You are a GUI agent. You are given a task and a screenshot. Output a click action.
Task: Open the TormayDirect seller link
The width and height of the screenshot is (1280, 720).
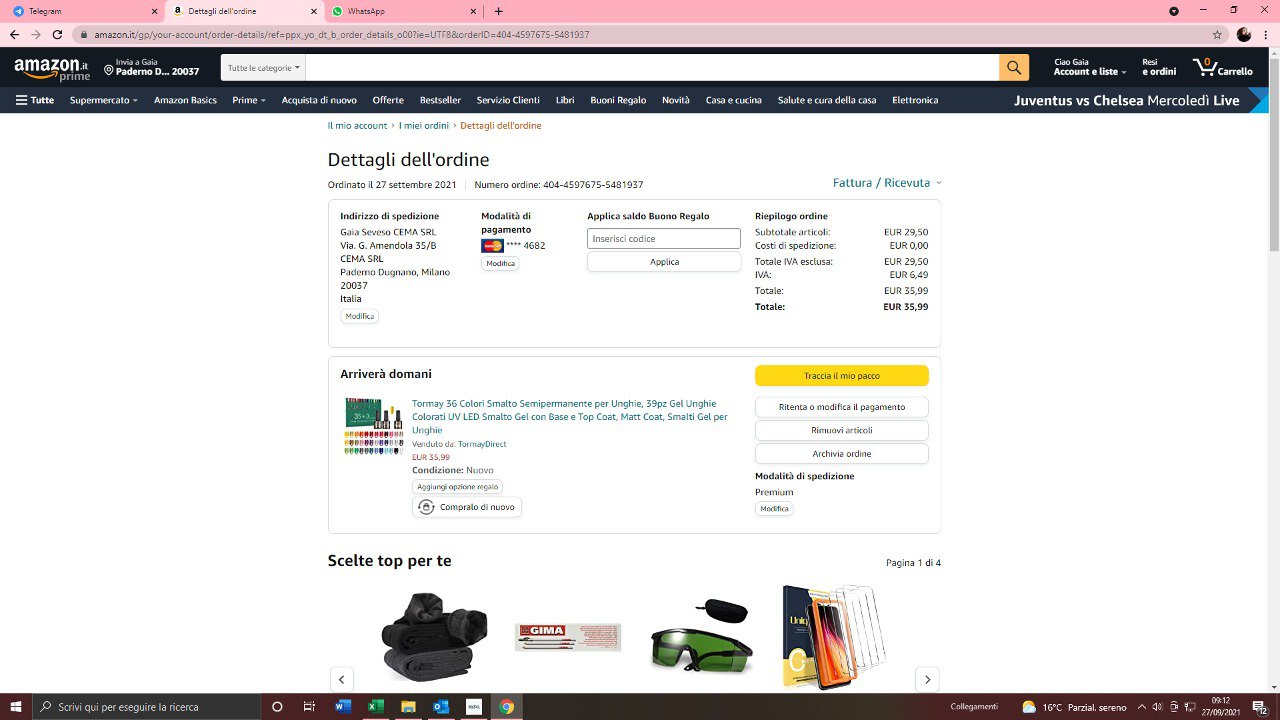point(482,444)
